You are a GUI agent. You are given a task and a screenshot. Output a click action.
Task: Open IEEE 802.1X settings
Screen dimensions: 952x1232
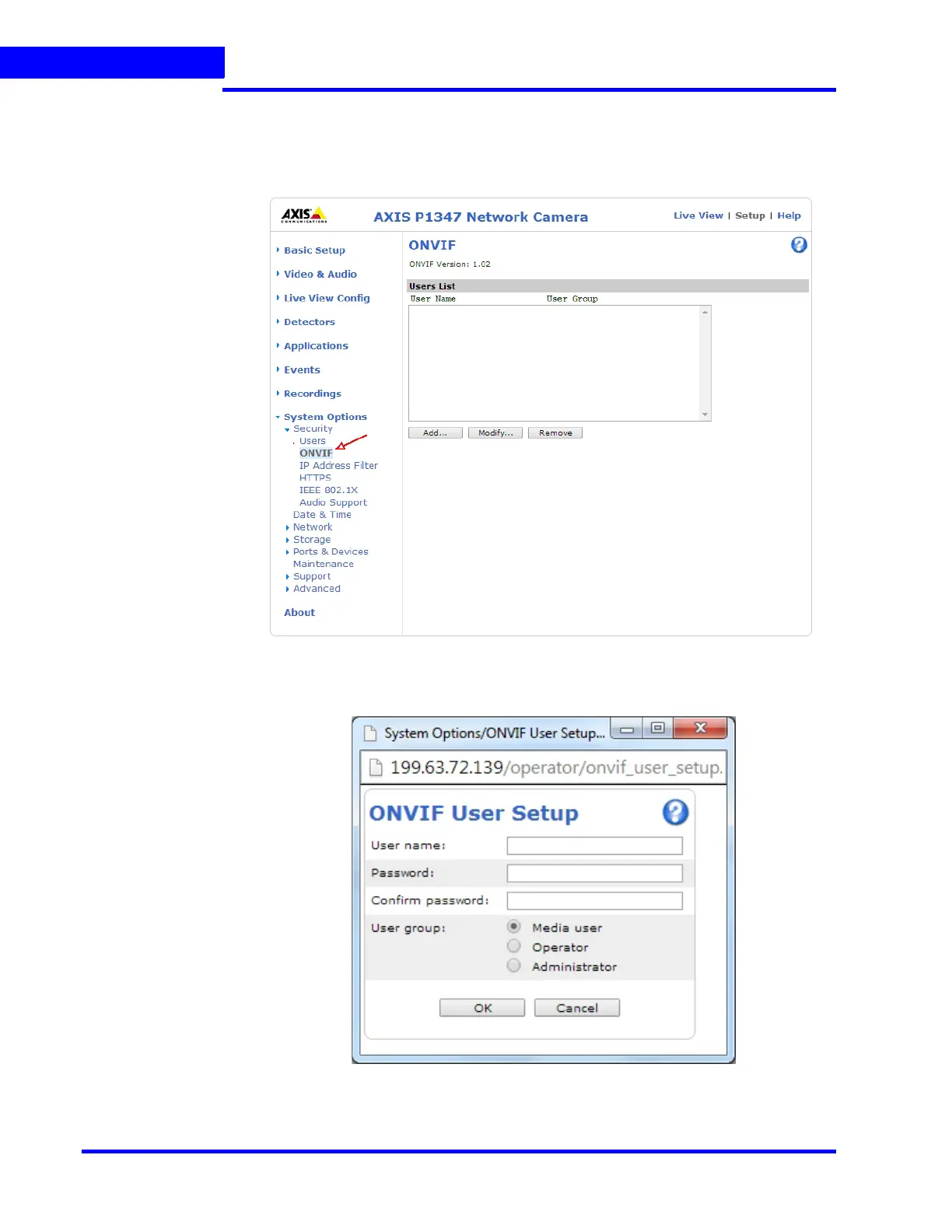(x=328, y=491)
